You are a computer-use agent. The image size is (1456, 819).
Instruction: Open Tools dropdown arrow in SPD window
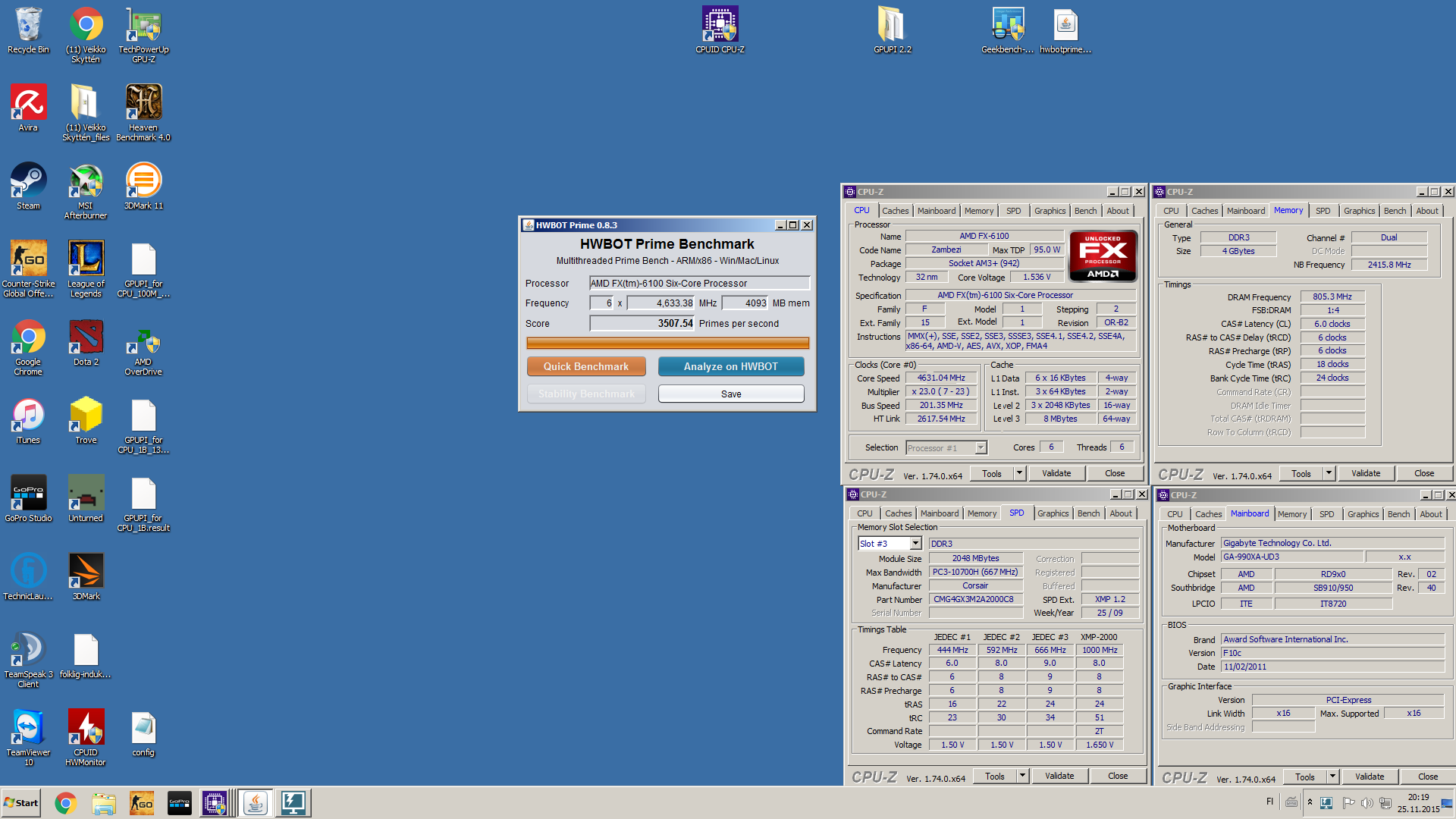click(x=1022, y=776)
